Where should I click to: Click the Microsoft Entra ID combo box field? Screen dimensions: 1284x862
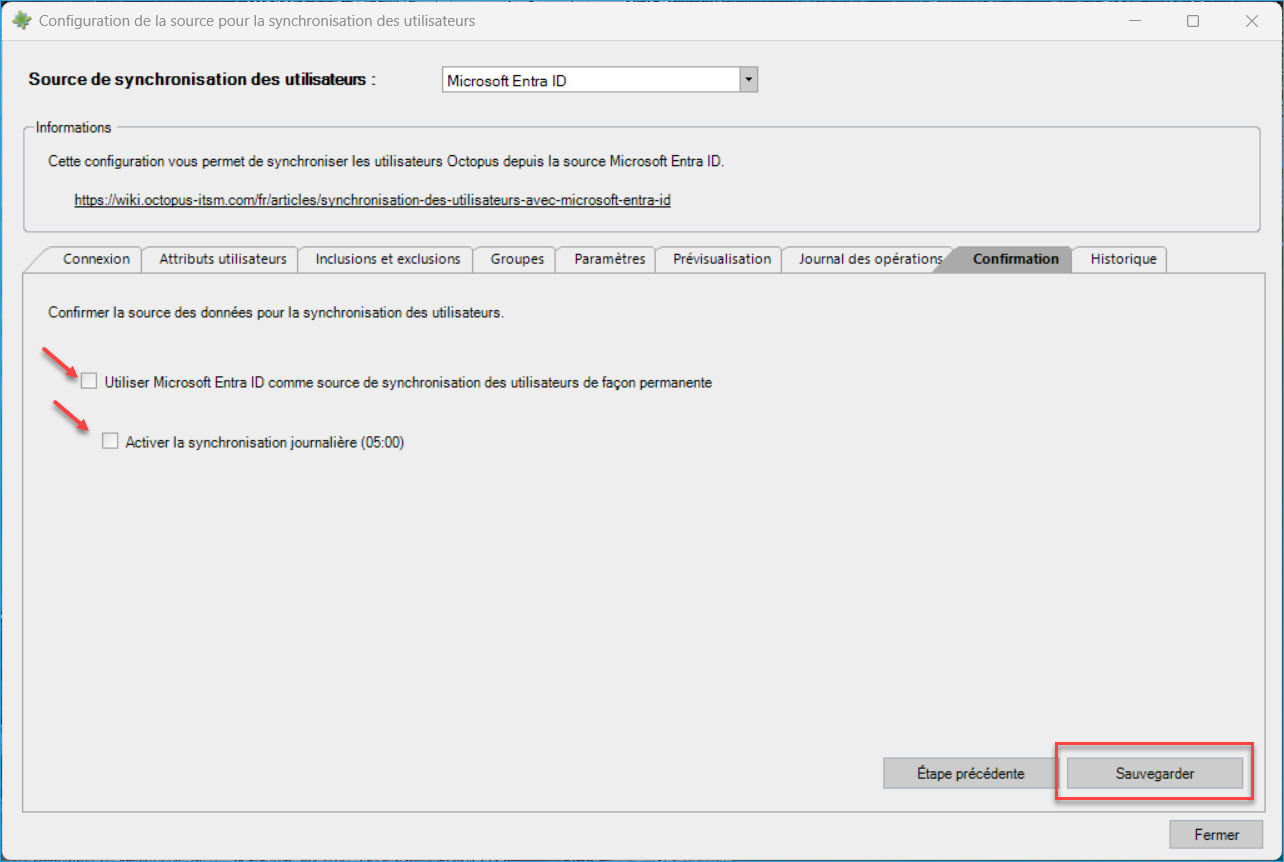tap(590, 80)
